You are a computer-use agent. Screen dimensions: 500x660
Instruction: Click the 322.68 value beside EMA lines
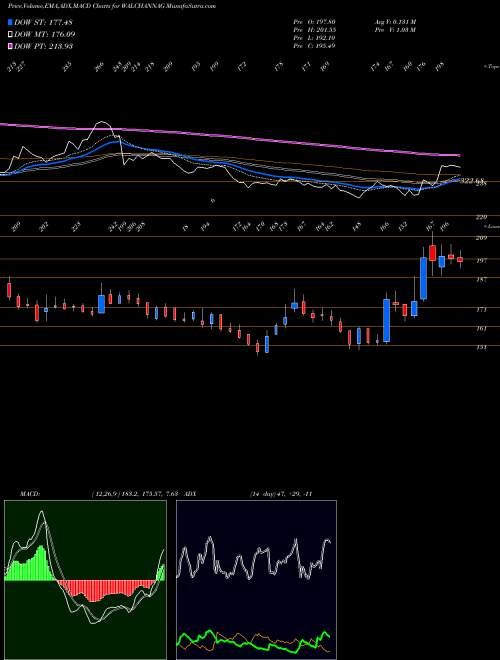click(x=473, y=181)
